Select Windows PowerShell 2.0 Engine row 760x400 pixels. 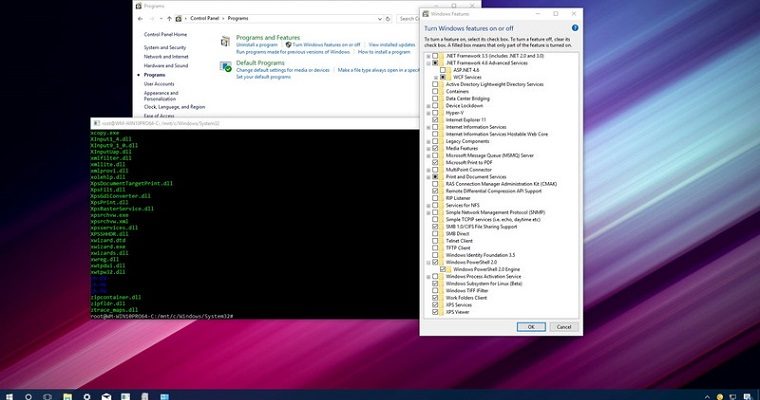click(487, 269)
